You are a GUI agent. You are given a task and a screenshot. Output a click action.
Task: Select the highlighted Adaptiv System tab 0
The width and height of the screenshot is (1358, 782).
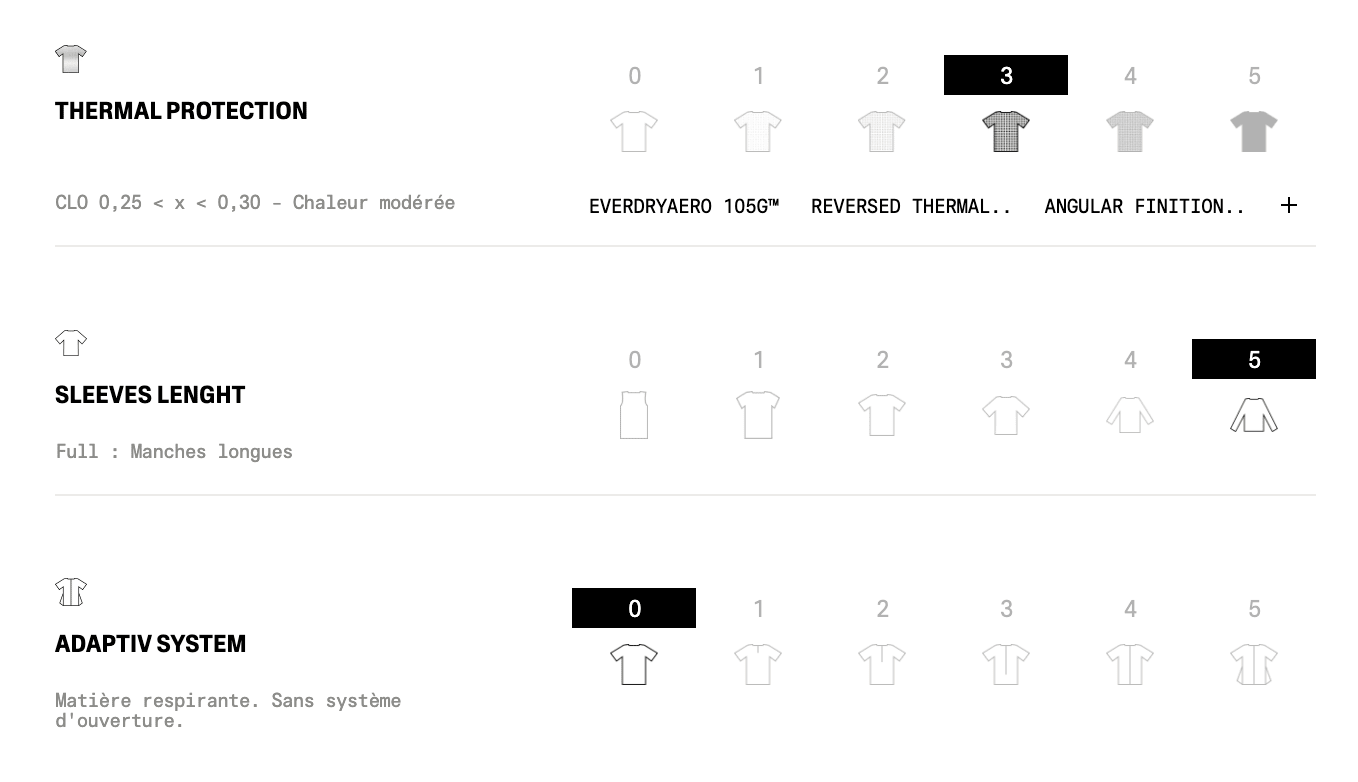point(634,608)
